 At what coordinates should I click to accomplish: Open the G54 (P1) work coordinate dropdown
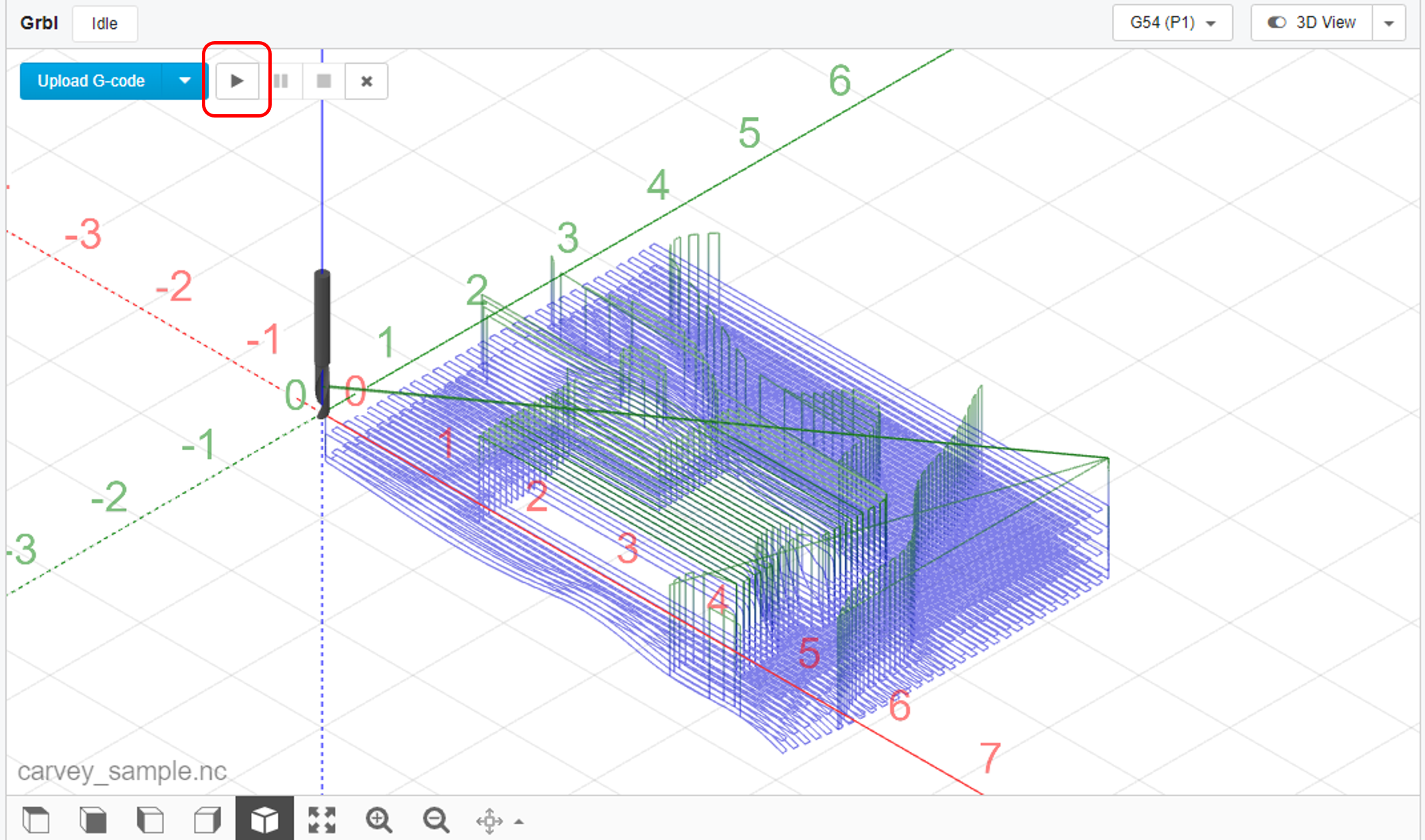[x=1173, y=23]
